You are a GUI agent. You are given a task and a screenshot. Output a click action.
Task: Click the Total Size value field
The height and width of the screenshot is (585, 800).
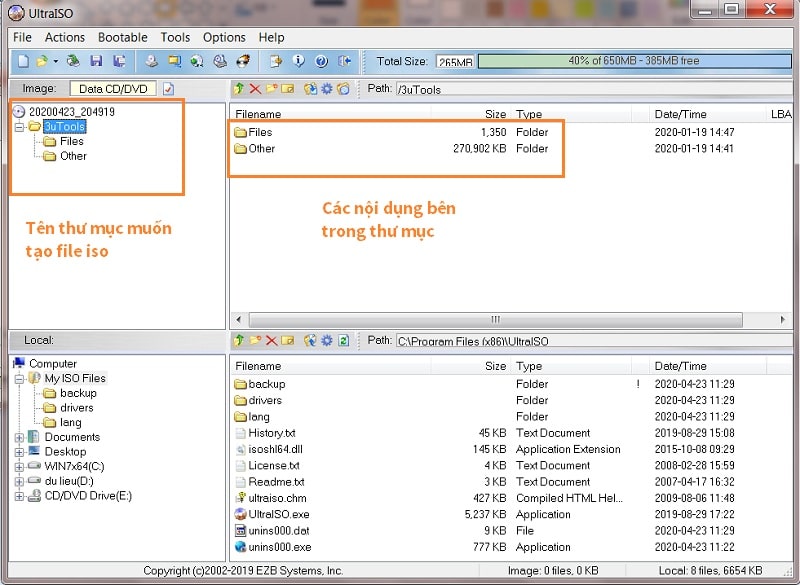pyautogui.click(x=455, y=62)
